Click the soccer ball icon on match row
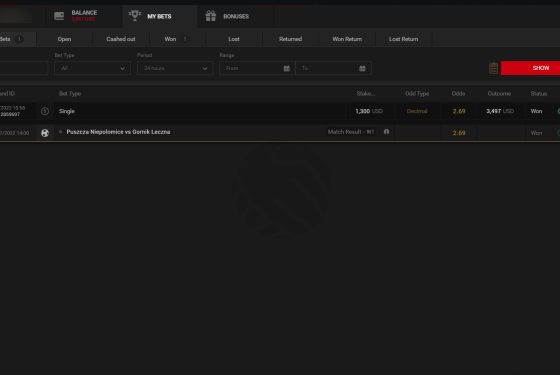 click(45, 133)
